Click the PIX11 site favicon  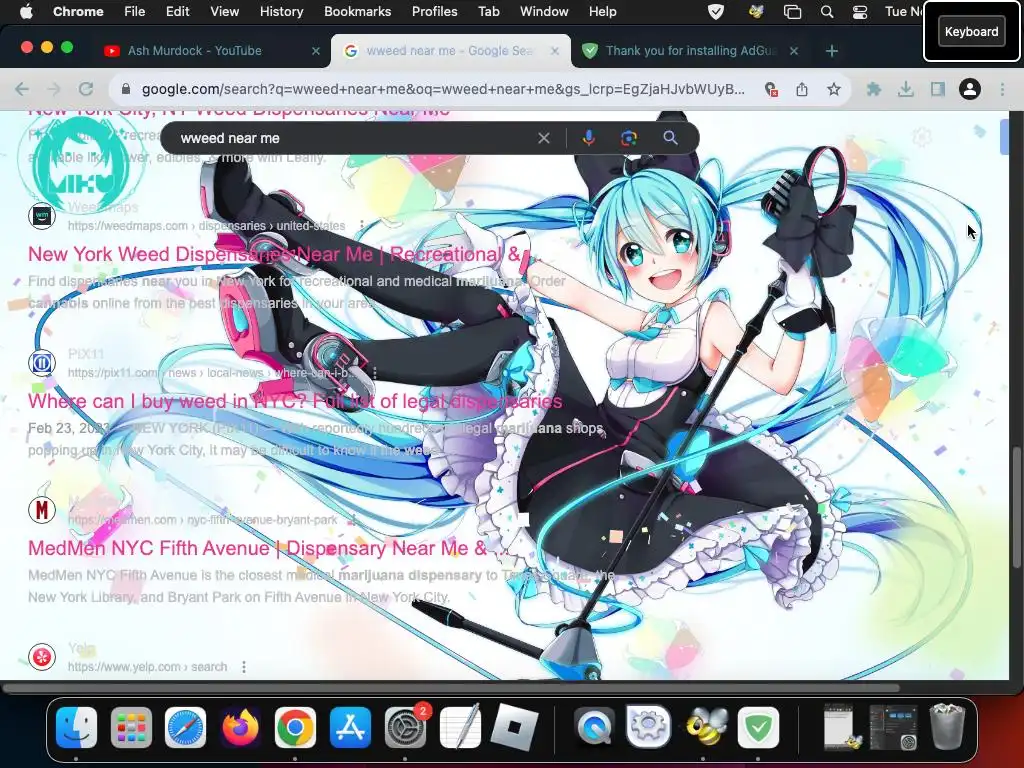click(x=42, y=362)
